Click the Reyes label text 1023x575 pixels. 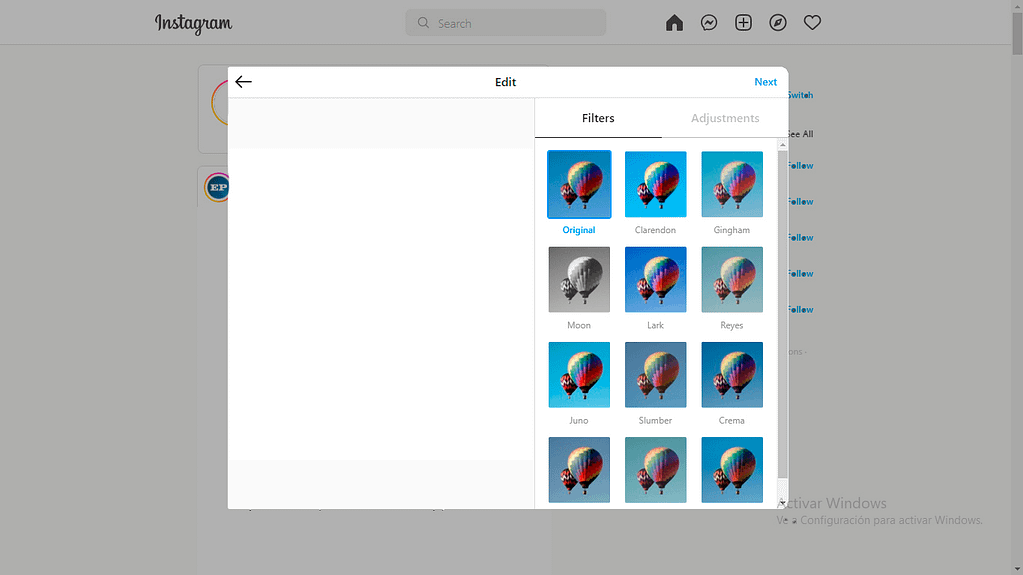pos(731,325)
